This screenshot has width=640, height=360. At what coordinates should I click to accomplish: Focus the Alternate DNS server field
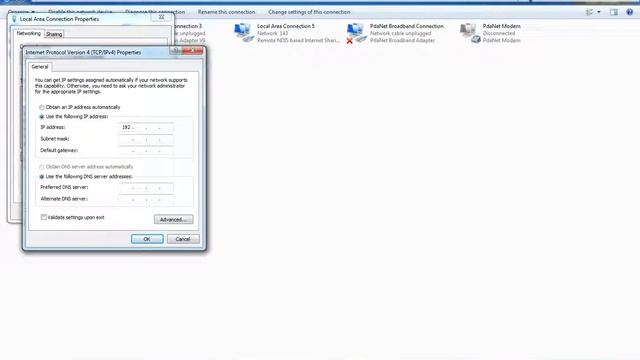pos(146,199)
